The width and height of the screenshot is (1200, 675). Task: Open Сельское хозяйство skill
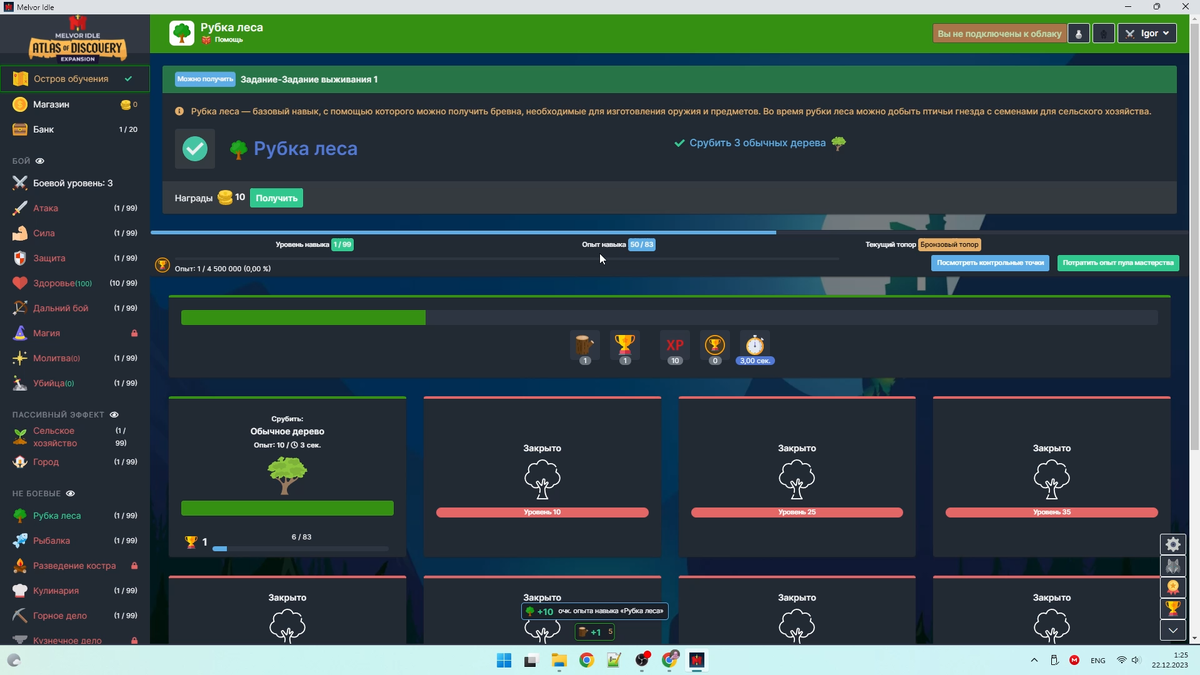pyautogui.click(x=75, y=436)
